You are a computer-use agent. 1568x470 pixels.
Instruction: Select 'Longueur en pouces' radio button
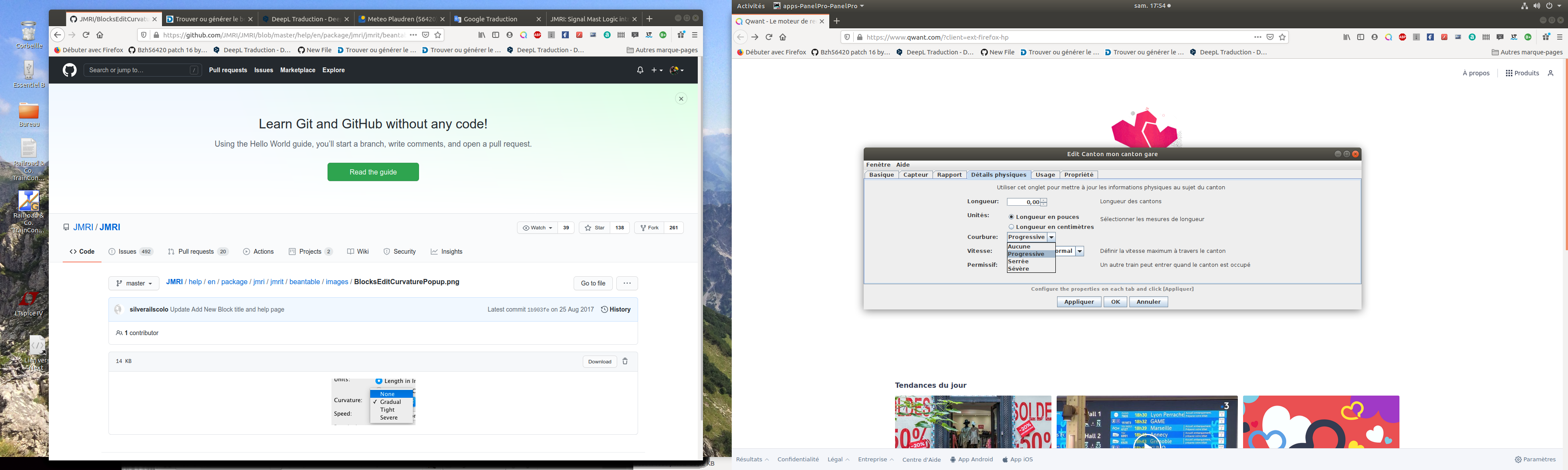pos(1011,217)
